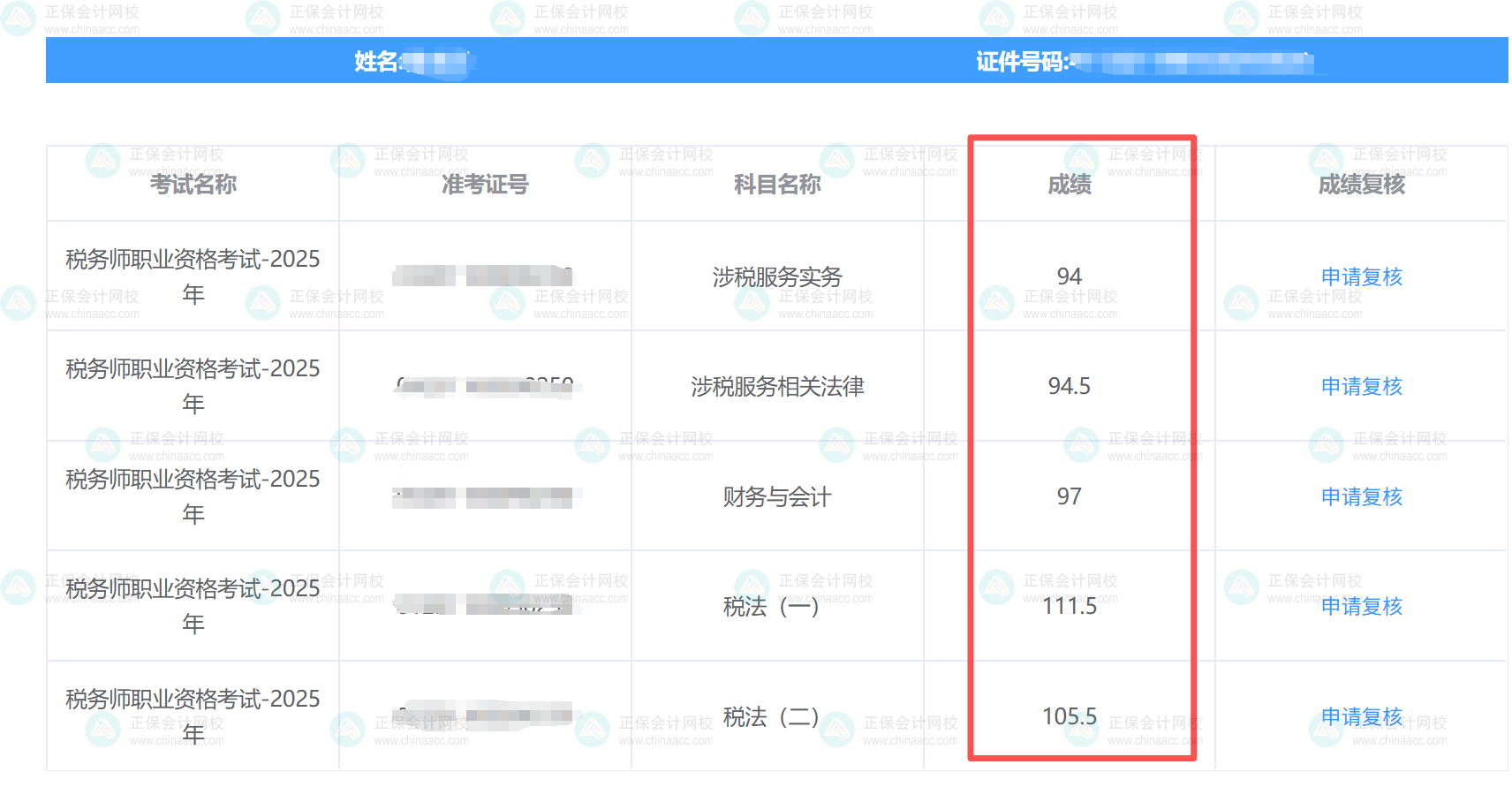
Task: Click 申请复核 link for 涉税服务实务 row
Action: [1361, 276]
